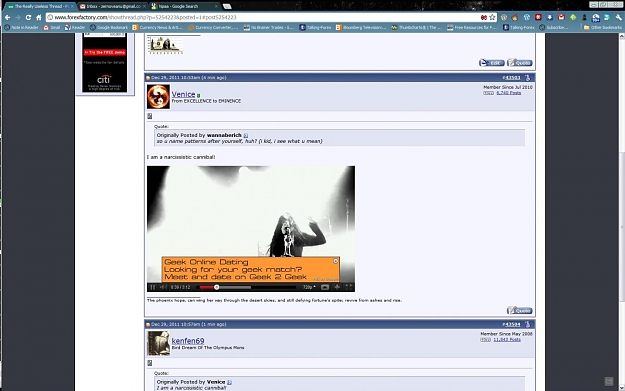Image resolution: width=625 pixels, height=391 pixels.
Task: Close the hipaa Google Search tab
Action: [x=216, y=6]
